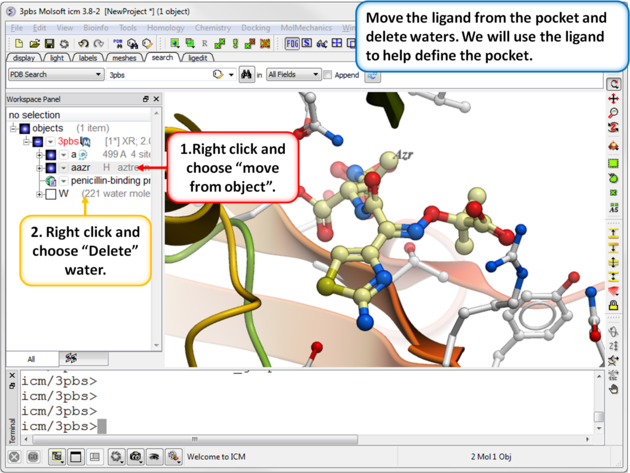Open the All Fields dropdown
The image size is (630, 473).
pos(293,75)
